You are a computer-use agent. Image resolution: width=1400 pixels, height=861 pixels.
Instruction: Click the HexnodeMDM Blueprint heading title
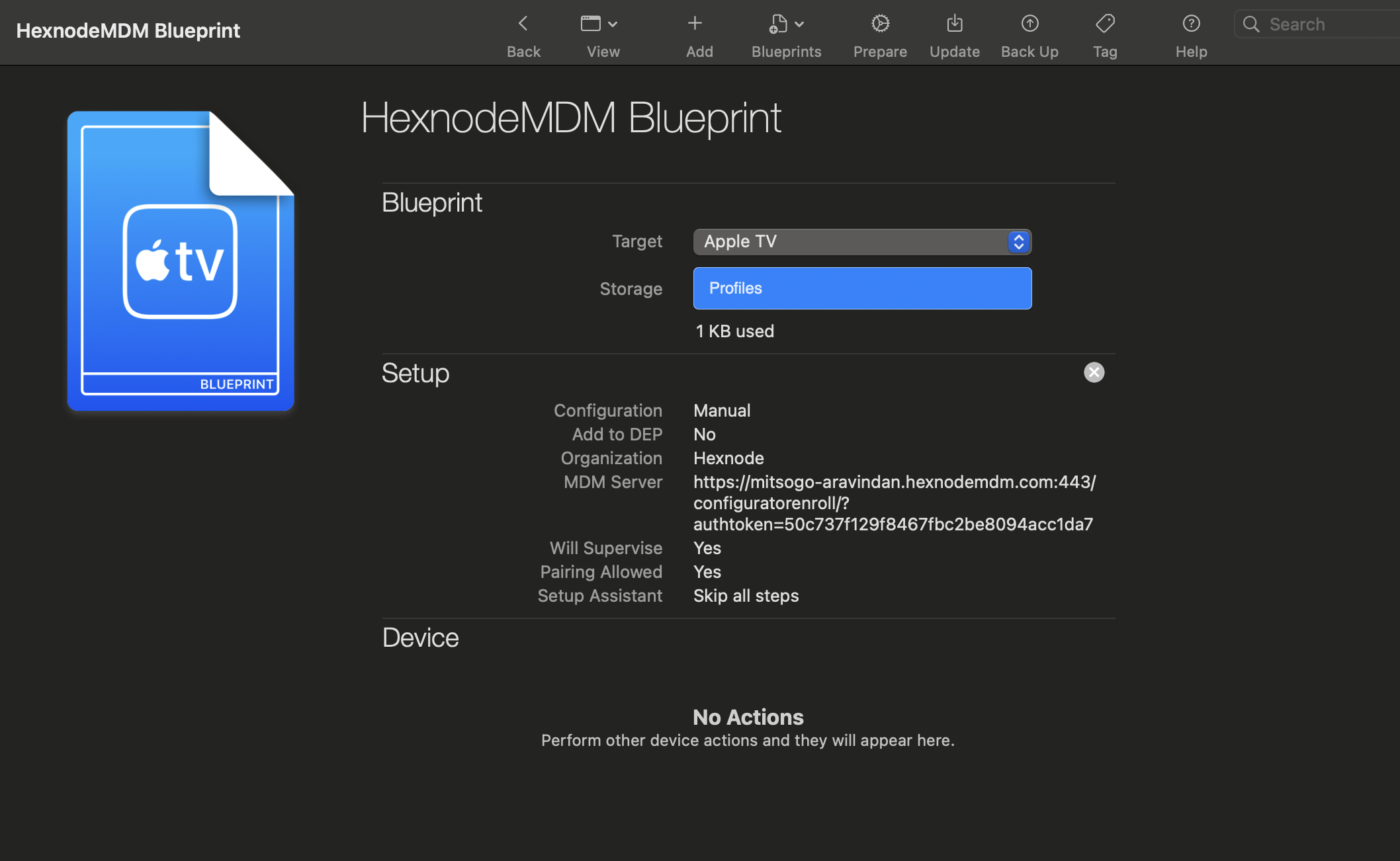pyautogui.click(x=571, y=118)
